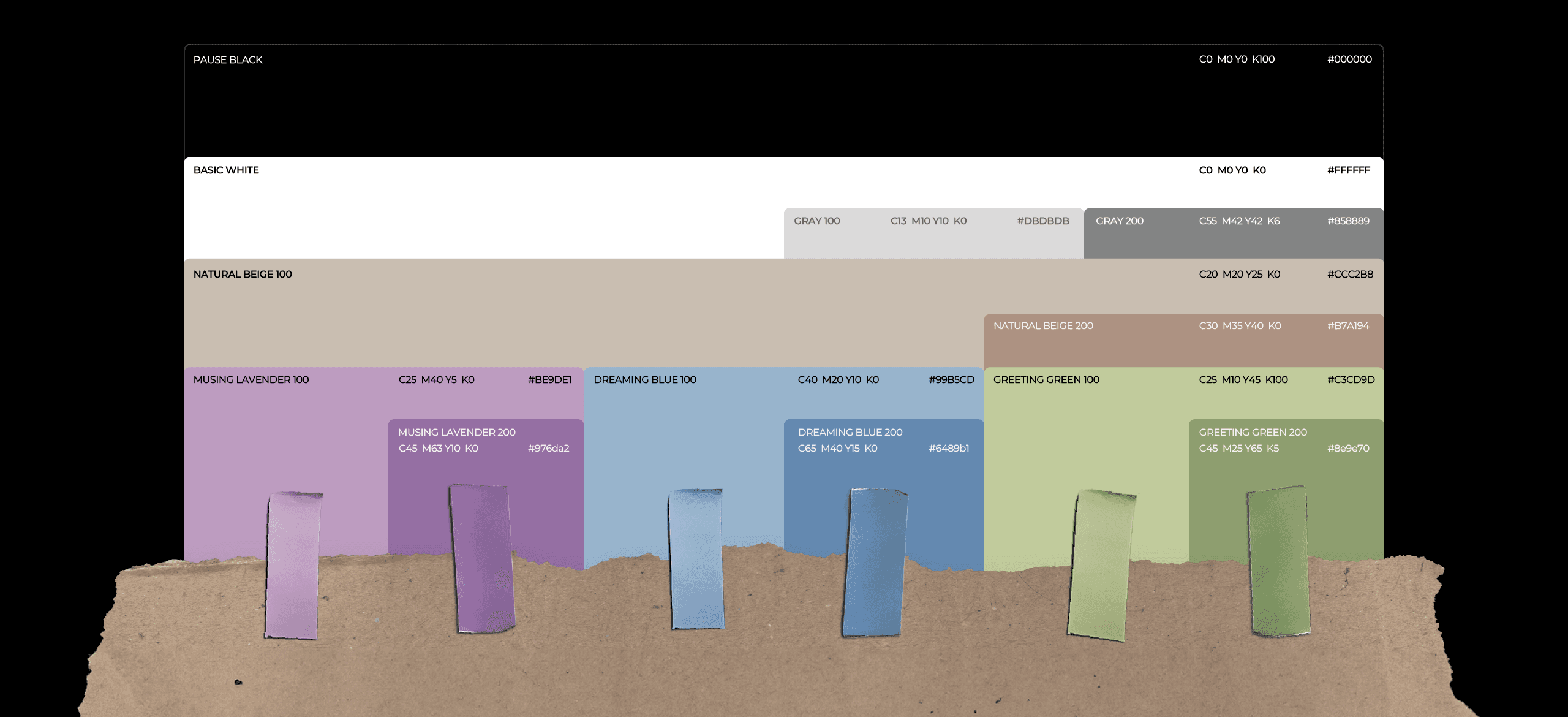Select the Natural Beige 100 label
Viewport: 1568px width, 717px height.
coord(243,274)
